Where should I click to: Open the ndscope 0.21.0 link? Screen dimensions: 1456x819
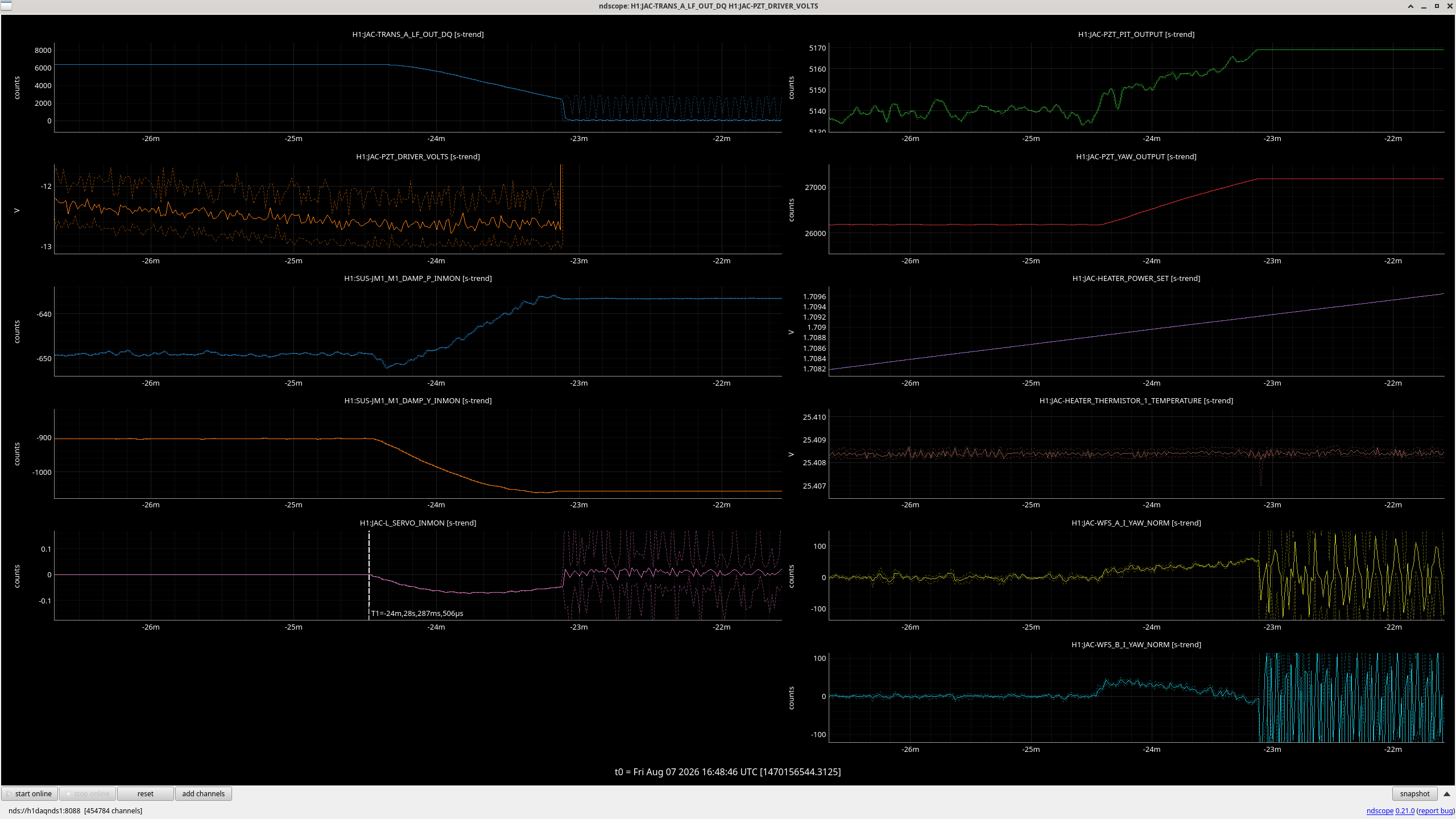tap(1390, 810)
